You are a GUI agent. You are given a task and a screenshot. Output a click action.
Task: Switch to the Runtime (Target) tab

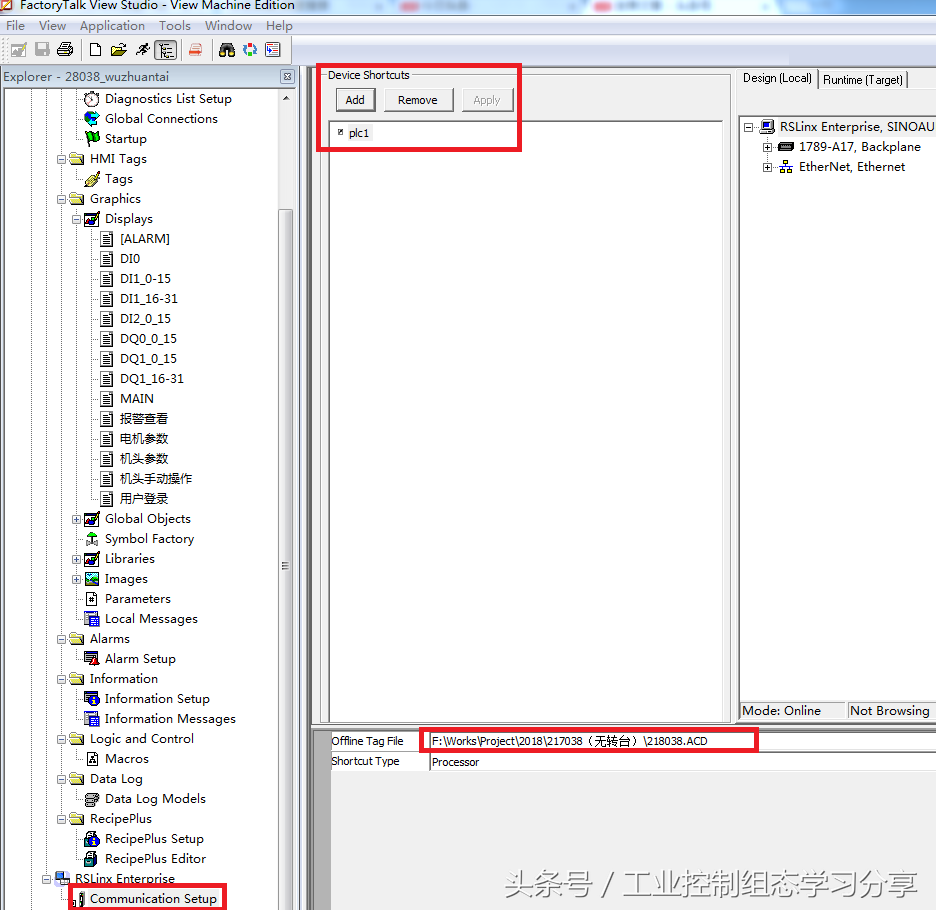pyautogui.click(x=862, y=79)
